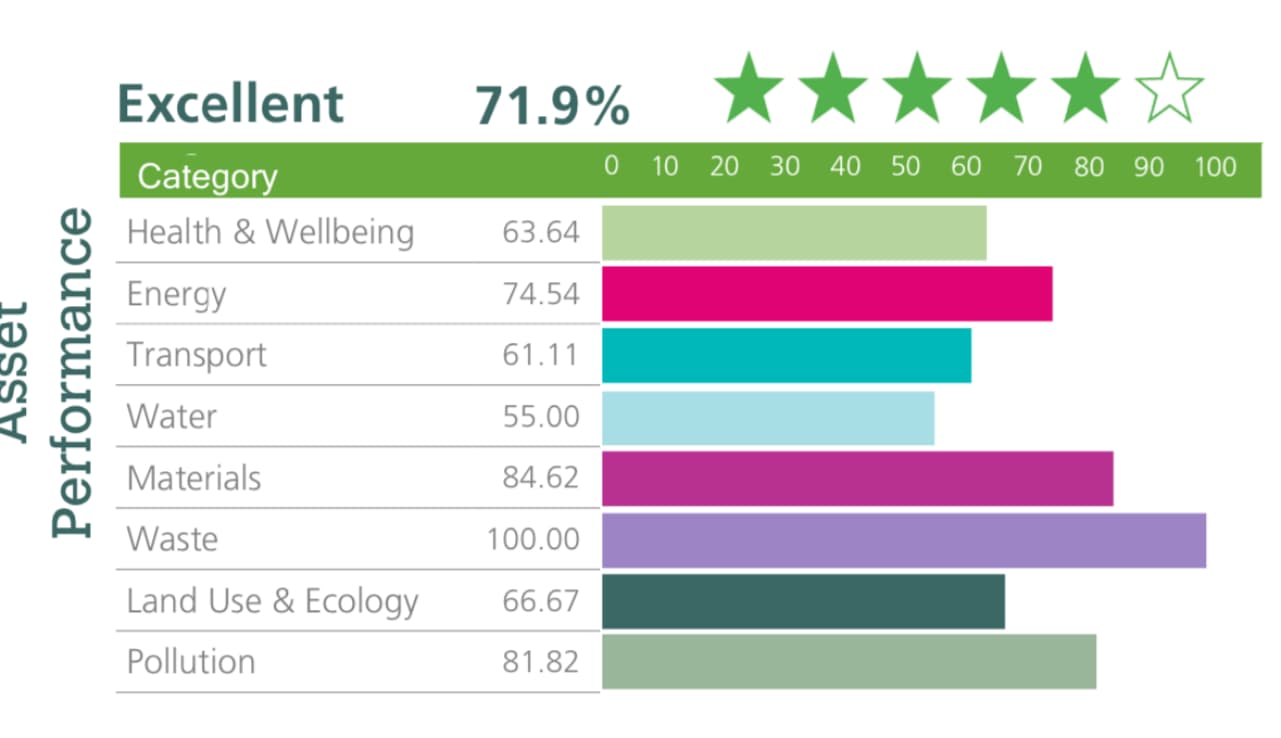This screenshot has width=1281, height=738.
Task: Click the Asset Performance vertical title
Action: click(x=50, y=370)
